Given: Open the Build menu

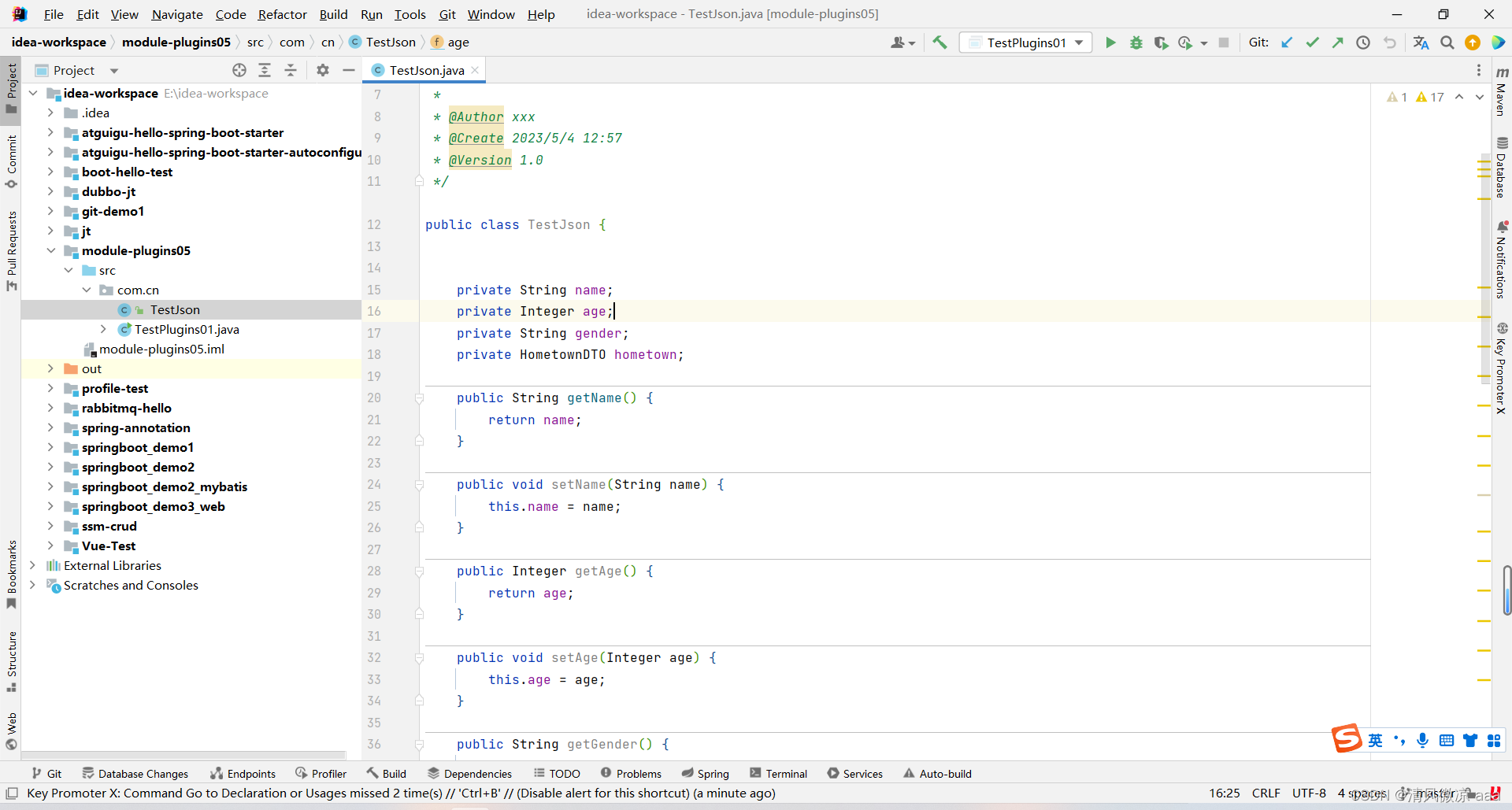Looking at the screenshot, I should 333,14.
